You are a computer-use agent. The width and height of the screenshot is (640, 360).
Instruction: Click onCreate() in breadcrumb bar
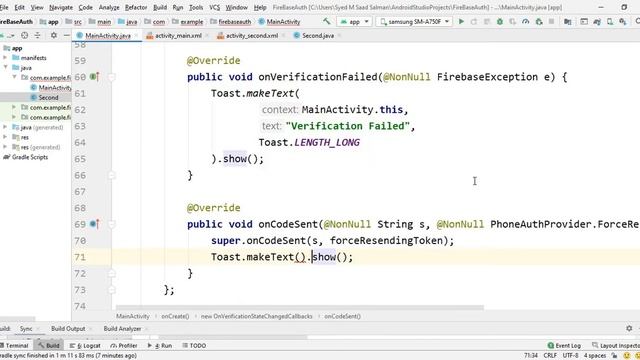click(175, 316)
